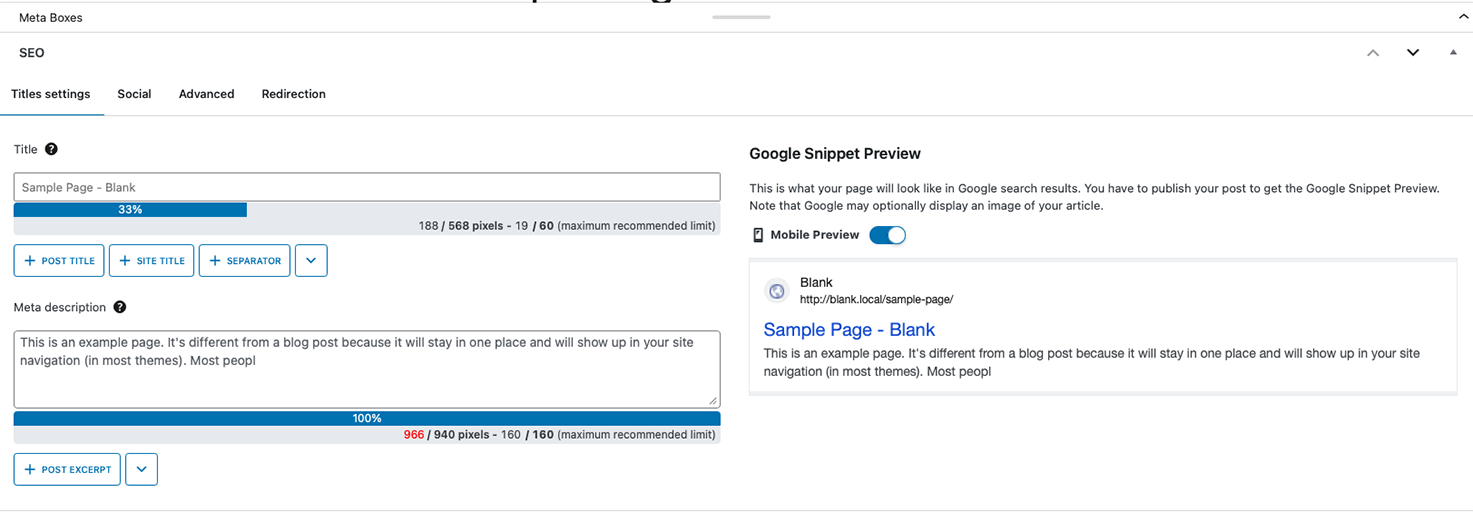1473x512 pixels.
Task: Click the Meta Boxes drag handle bar
Action: (741, 17)
